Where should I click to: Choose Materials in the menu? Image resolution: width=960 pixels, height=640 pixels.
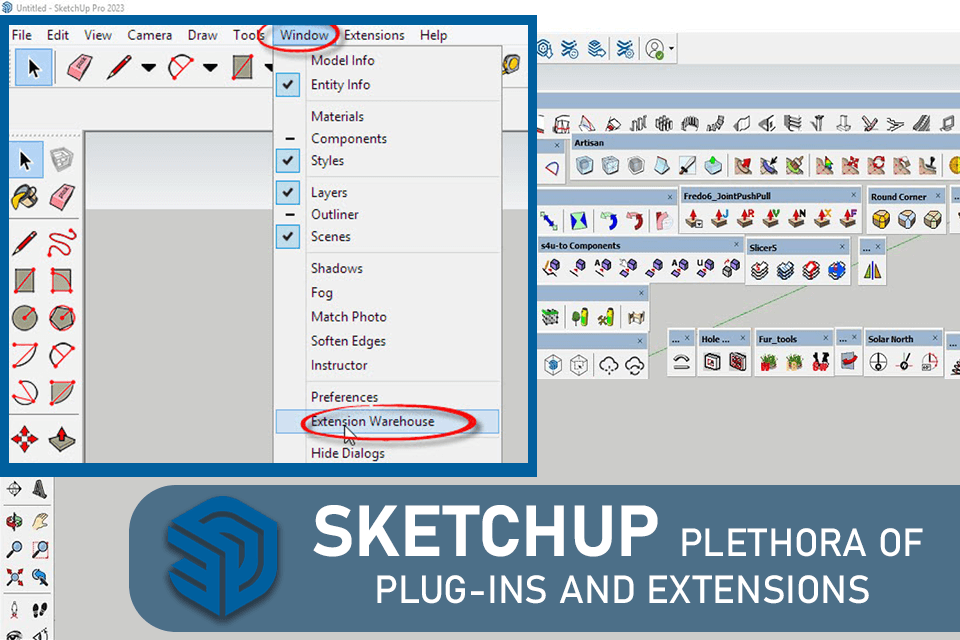pos(337,116)
